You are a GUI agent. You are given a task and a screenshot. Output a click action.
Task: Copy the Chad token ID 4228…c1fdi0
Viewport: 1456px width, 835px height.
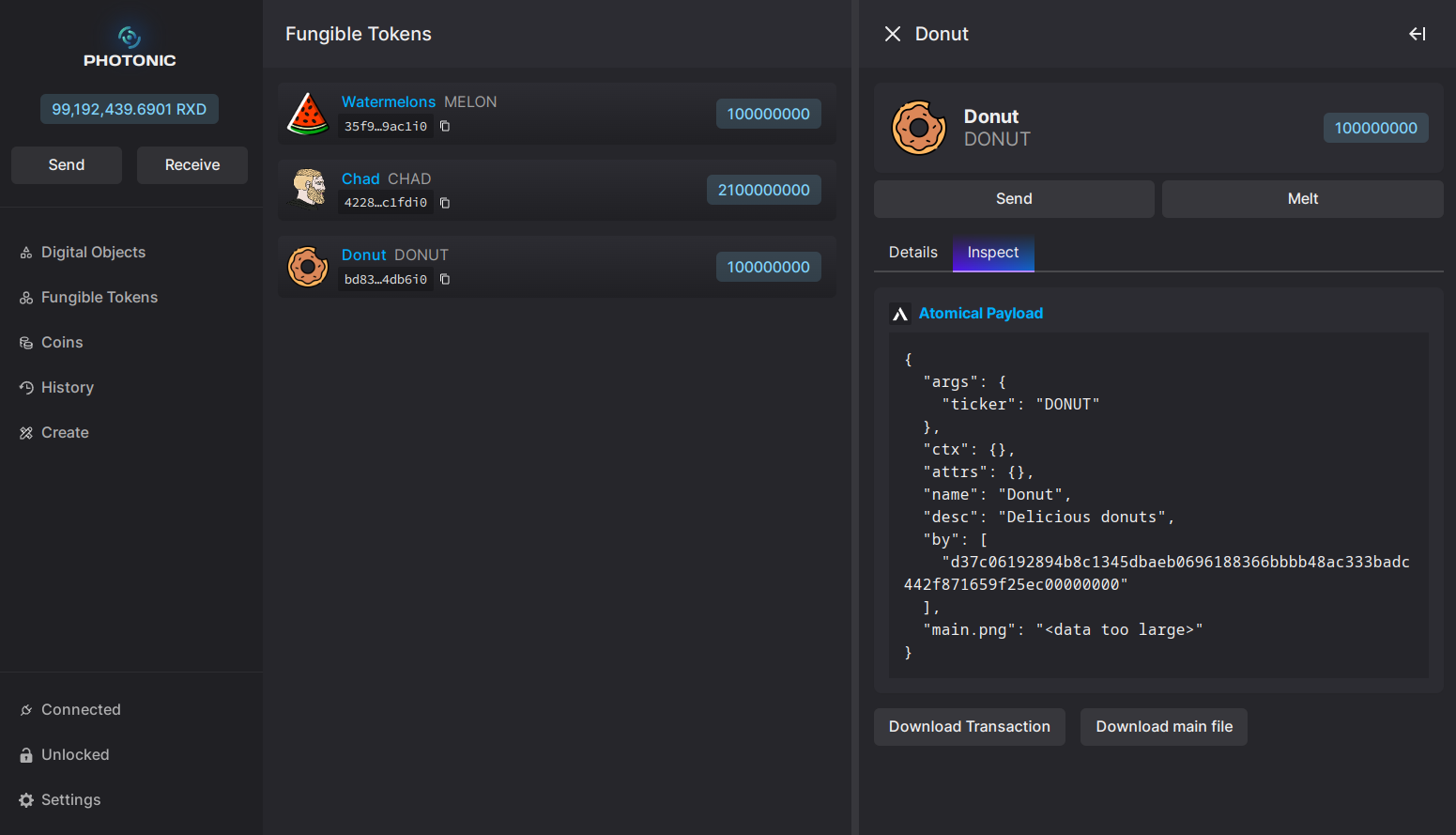[445, 203]
